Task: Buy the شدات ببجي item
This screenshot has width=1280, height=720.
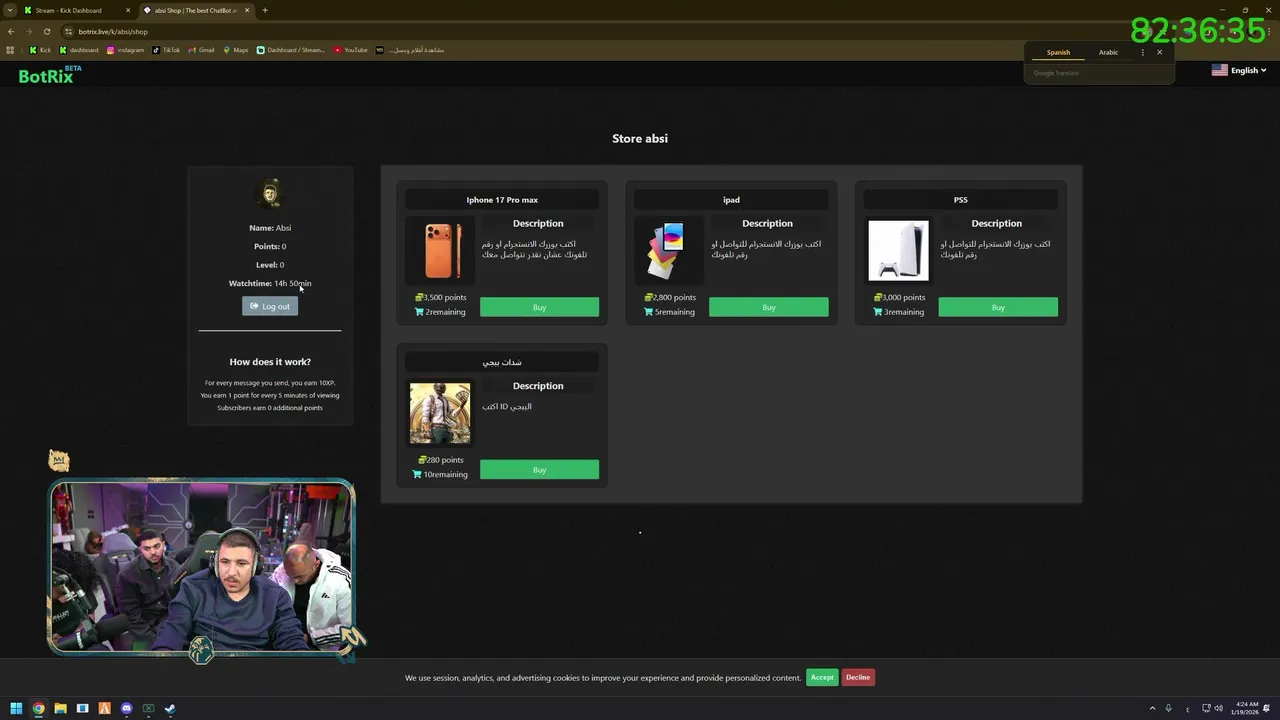Action: 539,469
